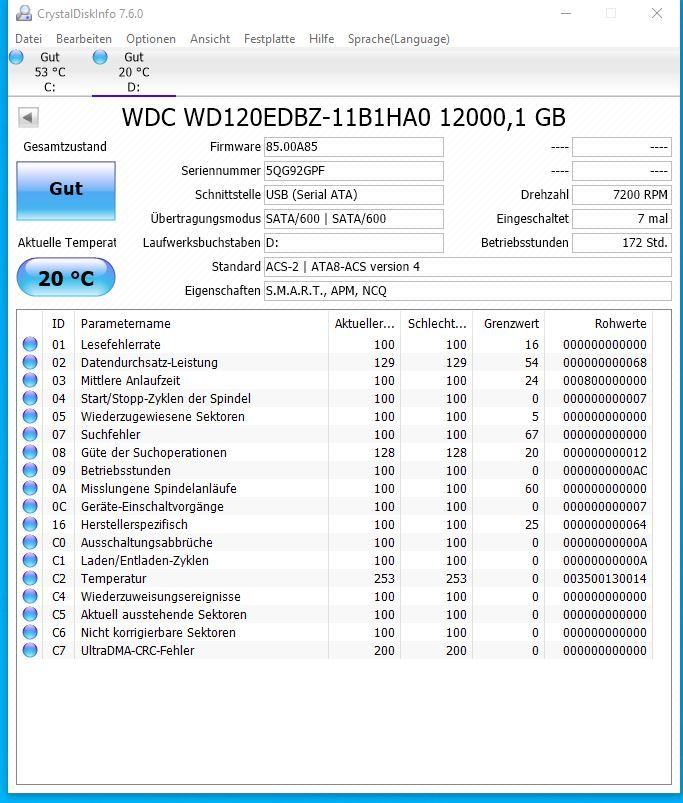
Task: Click the Laufwerksbuchstaben field D:
Action: pyautogui.click(x=354, y=243)
